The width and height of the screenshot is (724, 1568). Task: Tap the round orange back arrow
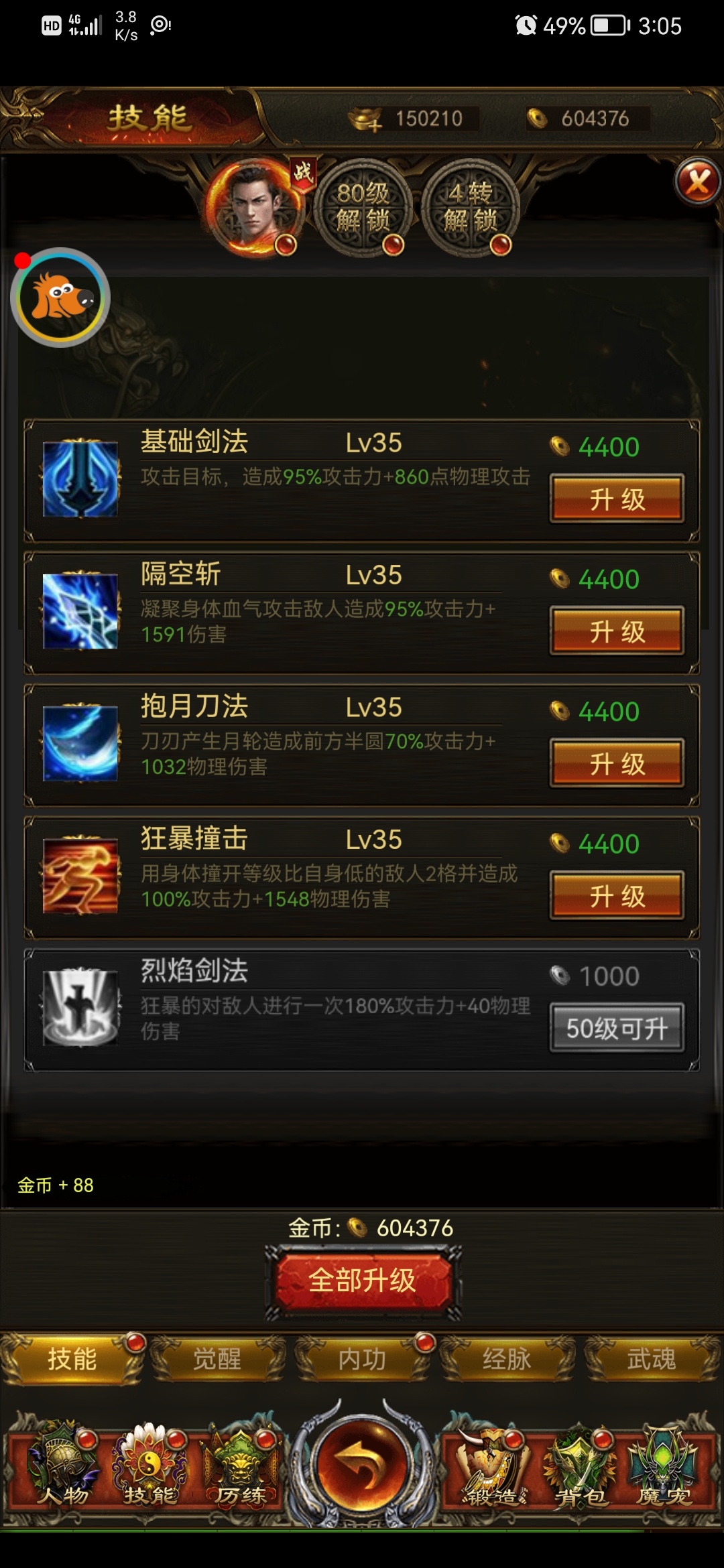pos(362,1463)
